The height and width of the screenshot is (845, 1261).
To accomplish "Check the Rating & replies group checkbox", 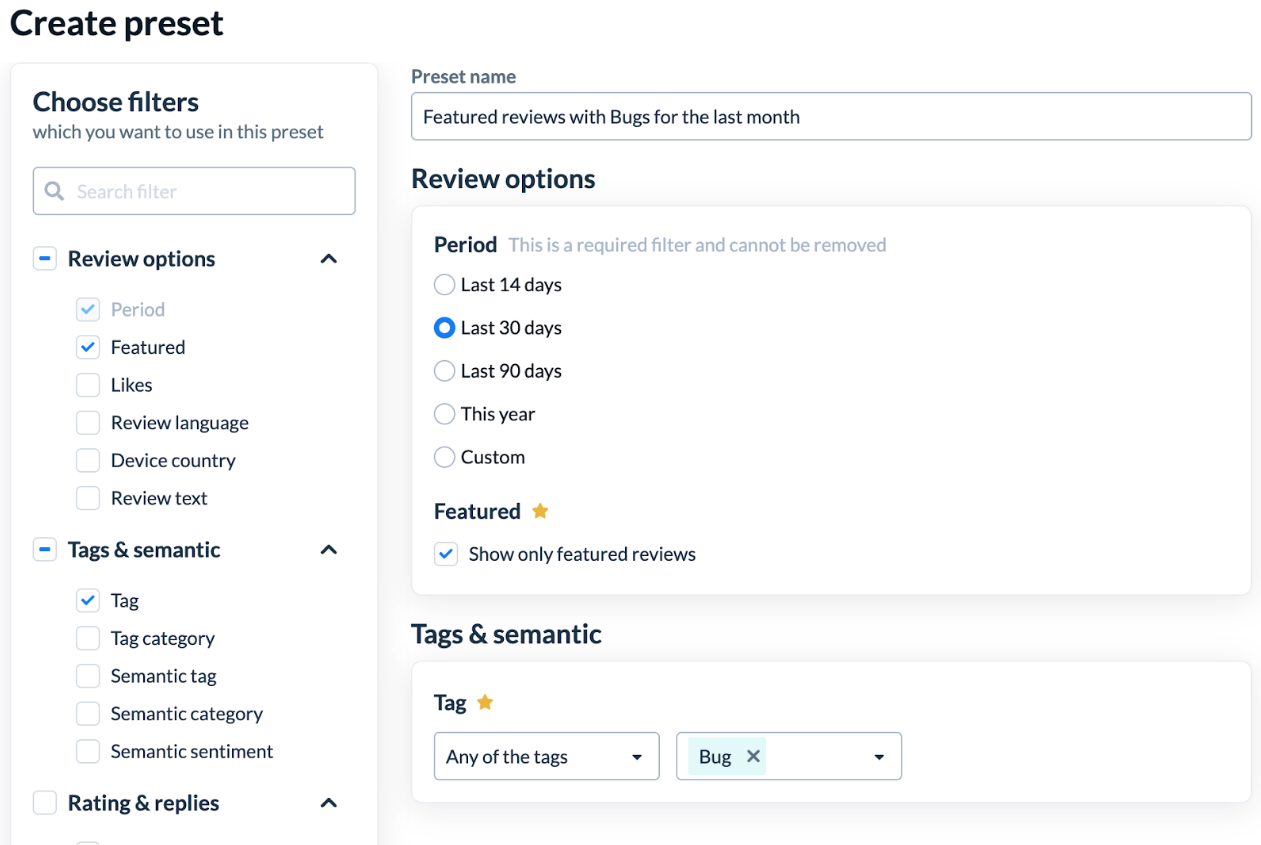I will [45, 803].
